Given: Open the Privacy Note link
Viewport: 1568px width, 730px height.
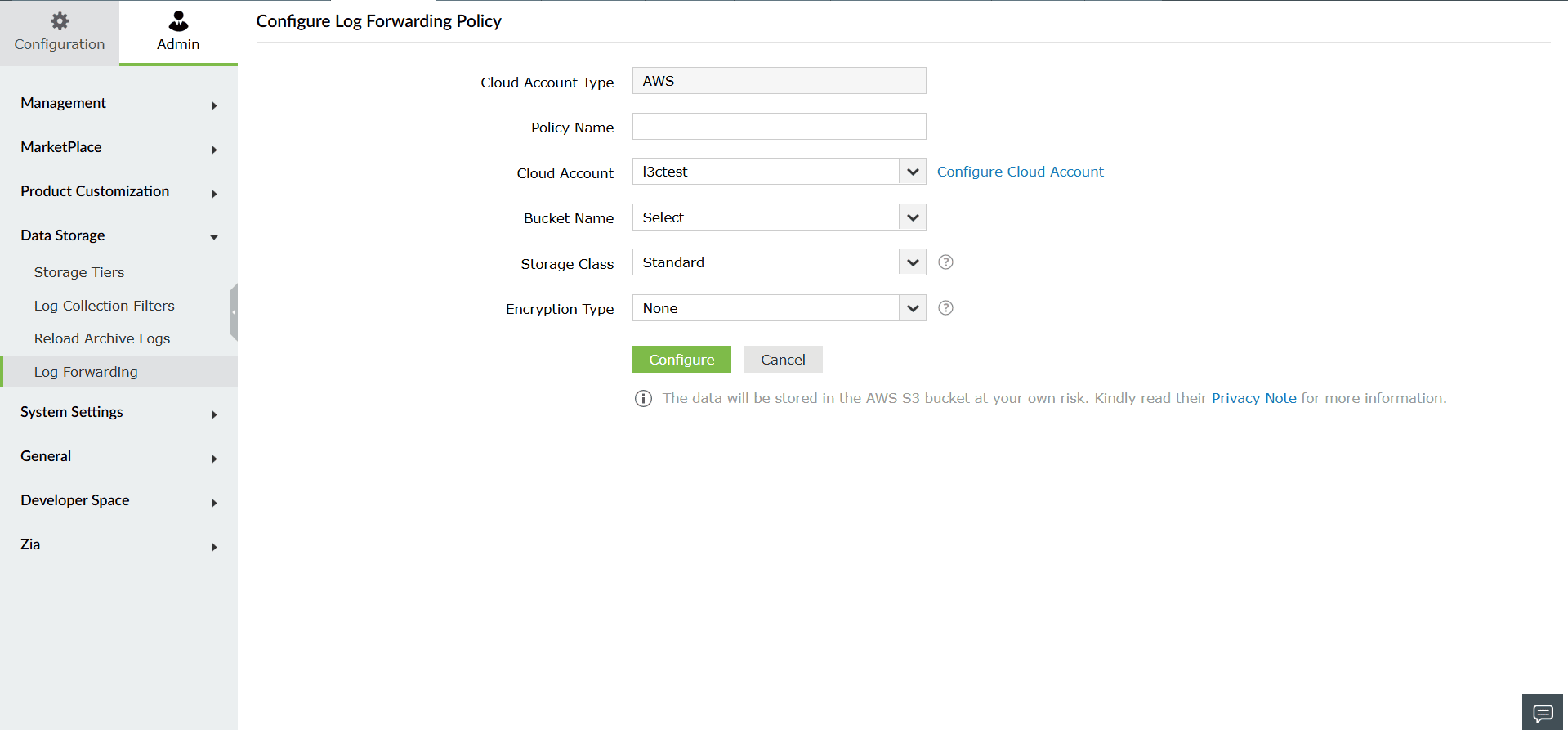Looking at the screenshot, I should [1253, 398].
